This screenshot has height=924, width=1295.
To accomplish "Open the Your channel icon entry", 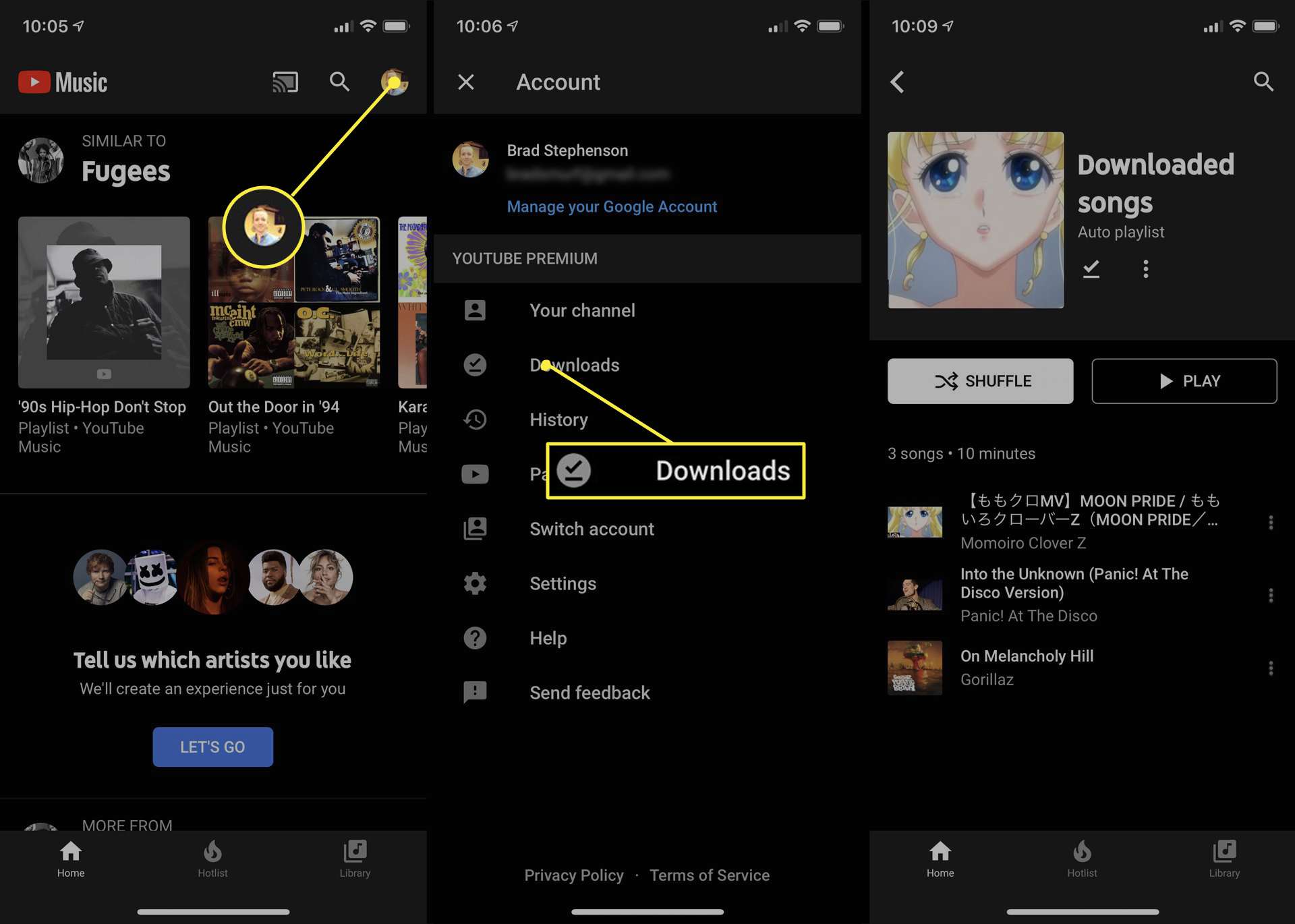I will (475, 310).
